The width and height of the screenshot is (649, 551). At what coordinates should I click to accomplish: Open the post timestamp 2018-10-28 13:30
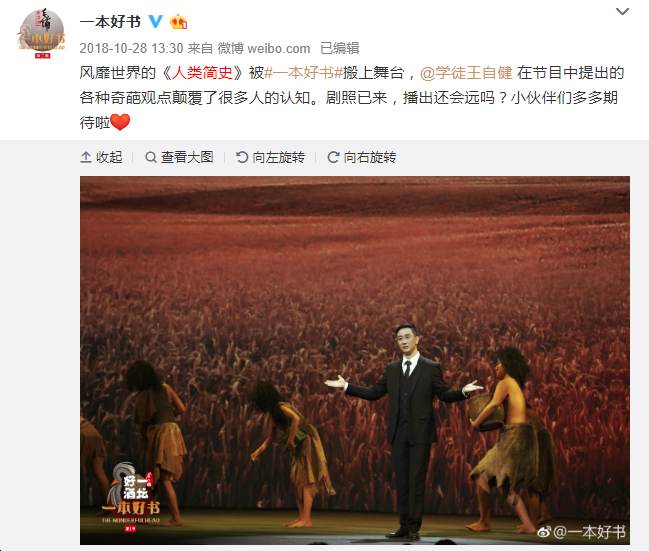point(131,48)
